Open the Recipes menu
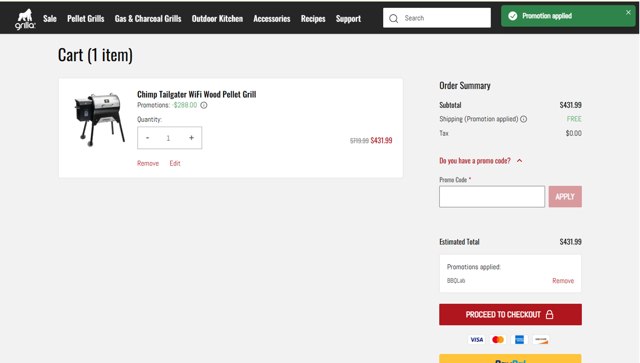The width and height of the screenshot is (640, 363). 313,19
